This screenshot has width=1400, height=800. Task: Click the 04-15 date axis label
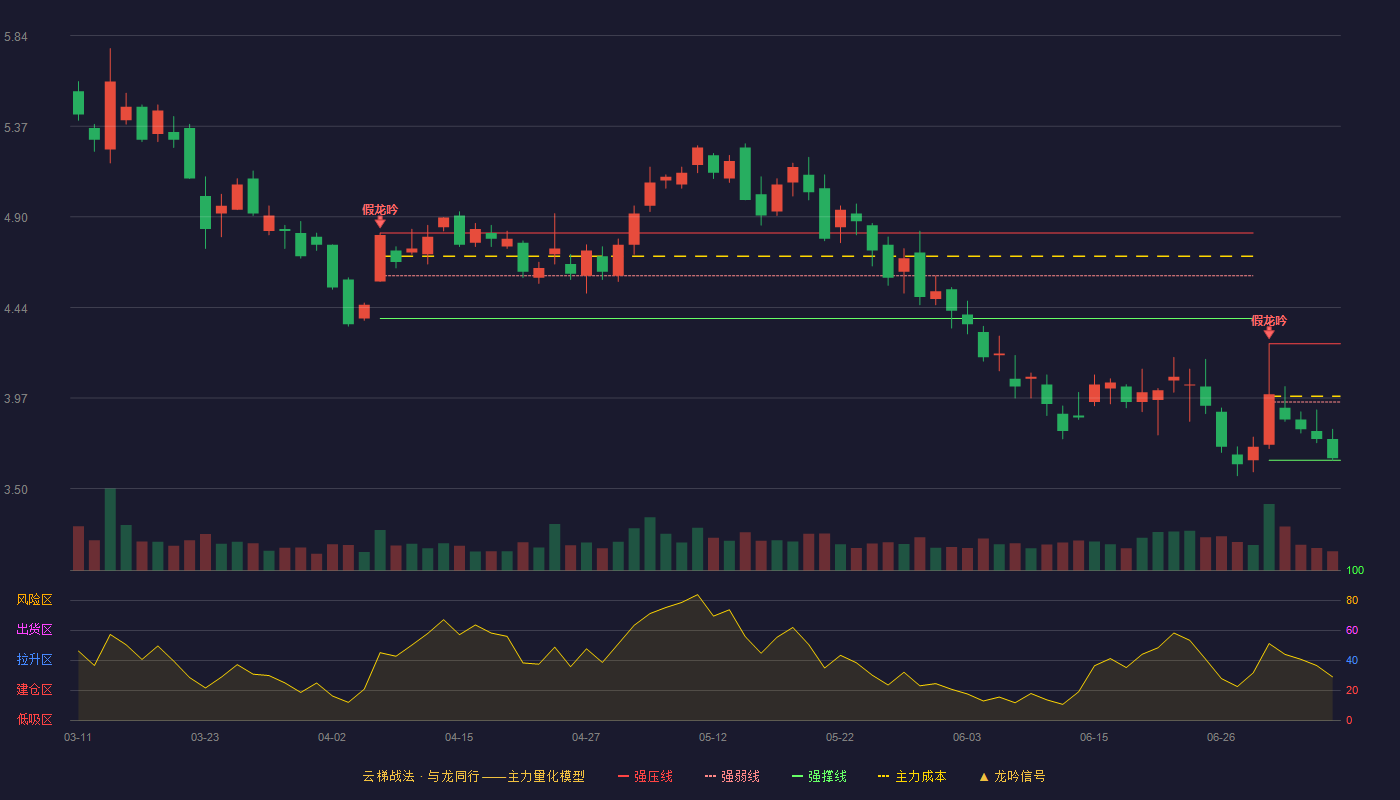[459, 737]
